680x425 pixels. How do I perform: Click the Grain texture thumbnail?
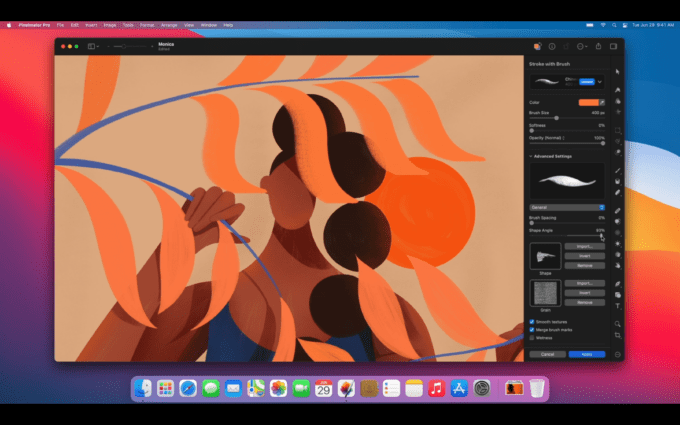pyautogui.click(x=545, y=293)
